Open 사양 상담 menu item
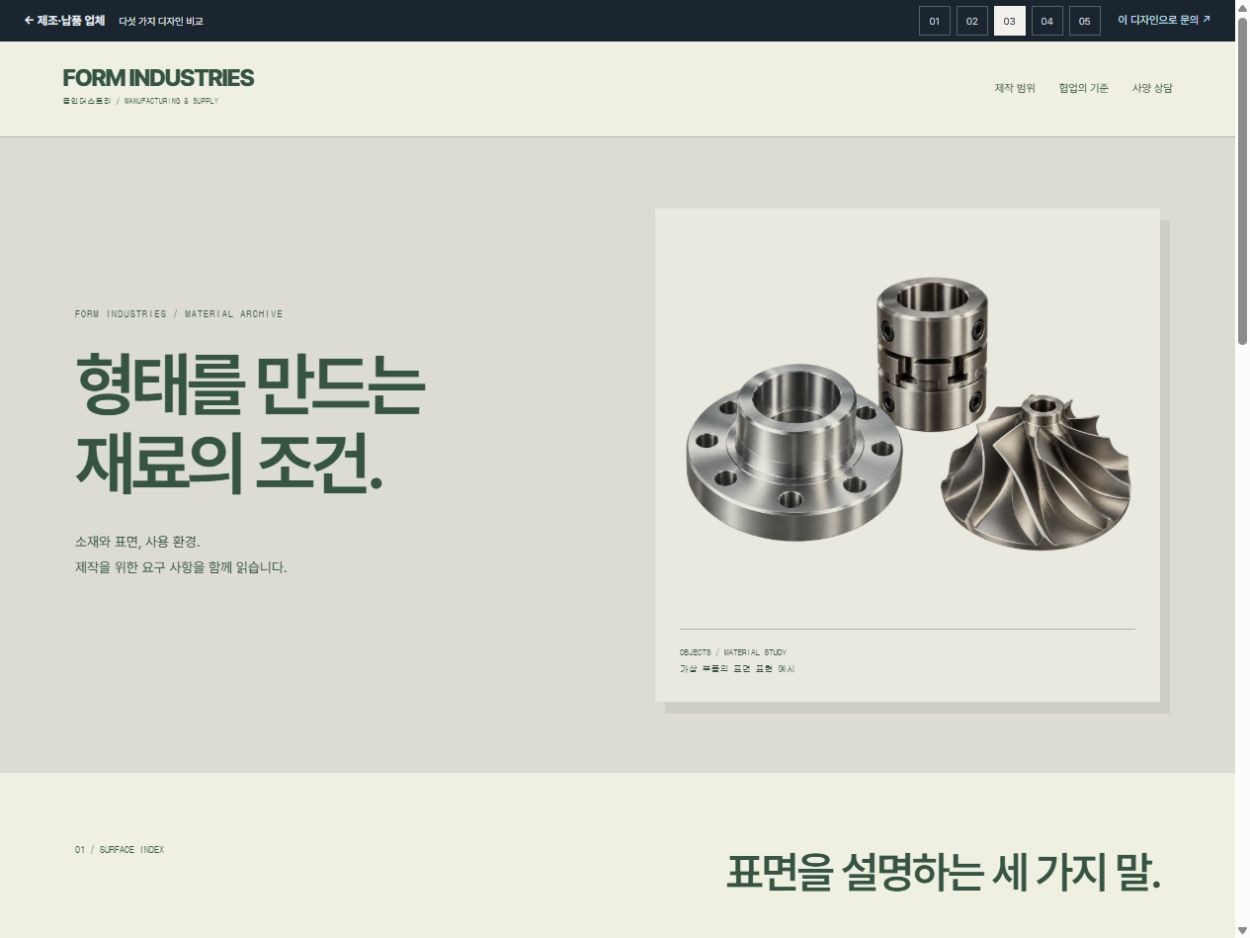 click(1152, 88)
